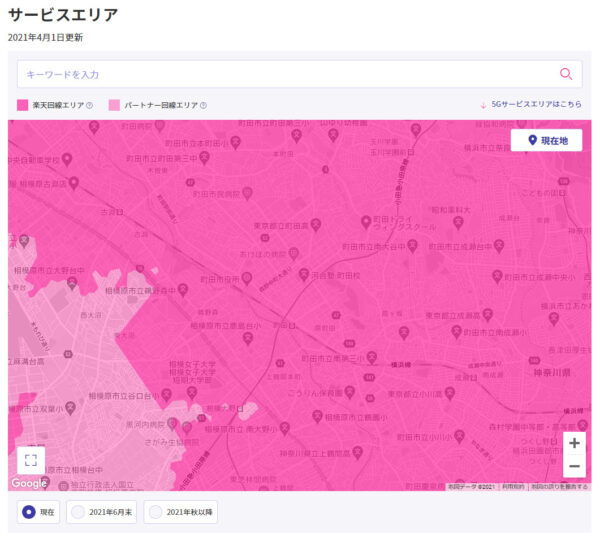Click the さがみ生協病院 label
The image size is (600, 538).
172,442
